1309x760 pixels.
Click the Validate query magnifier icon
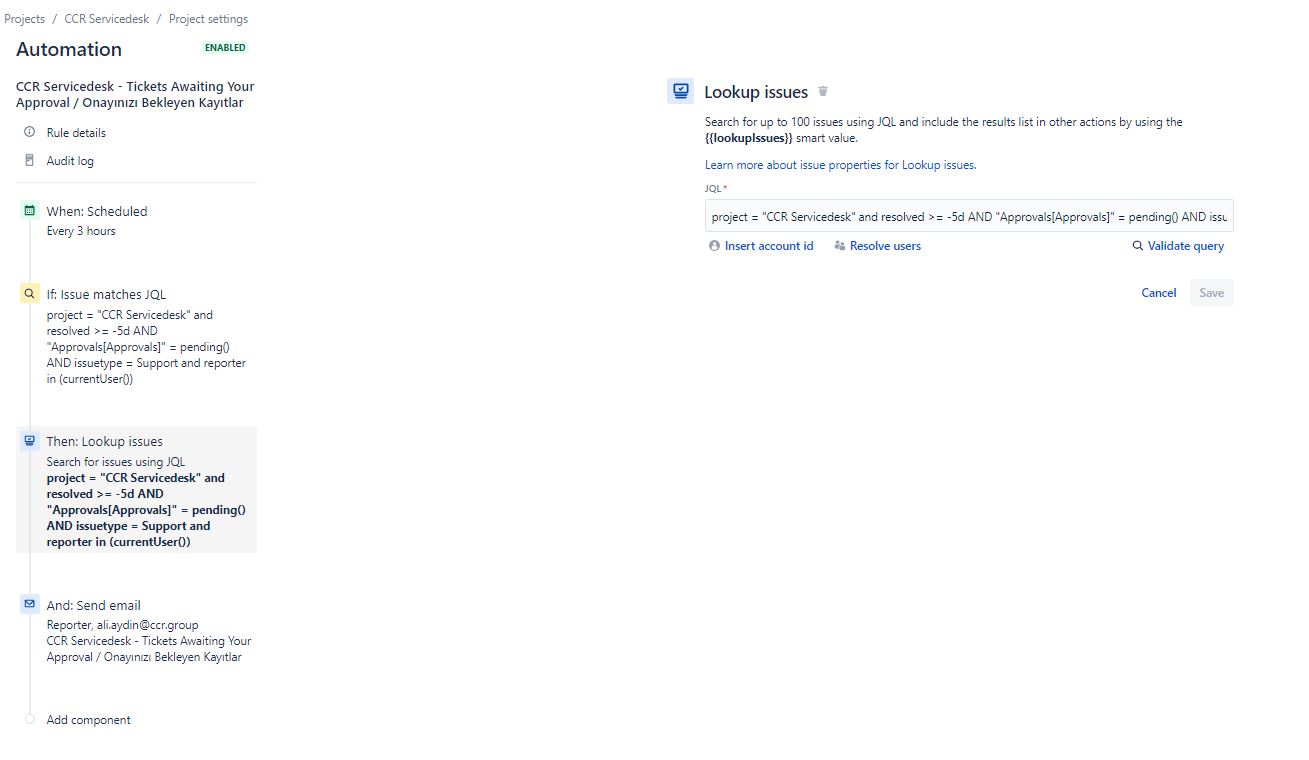1137,246
